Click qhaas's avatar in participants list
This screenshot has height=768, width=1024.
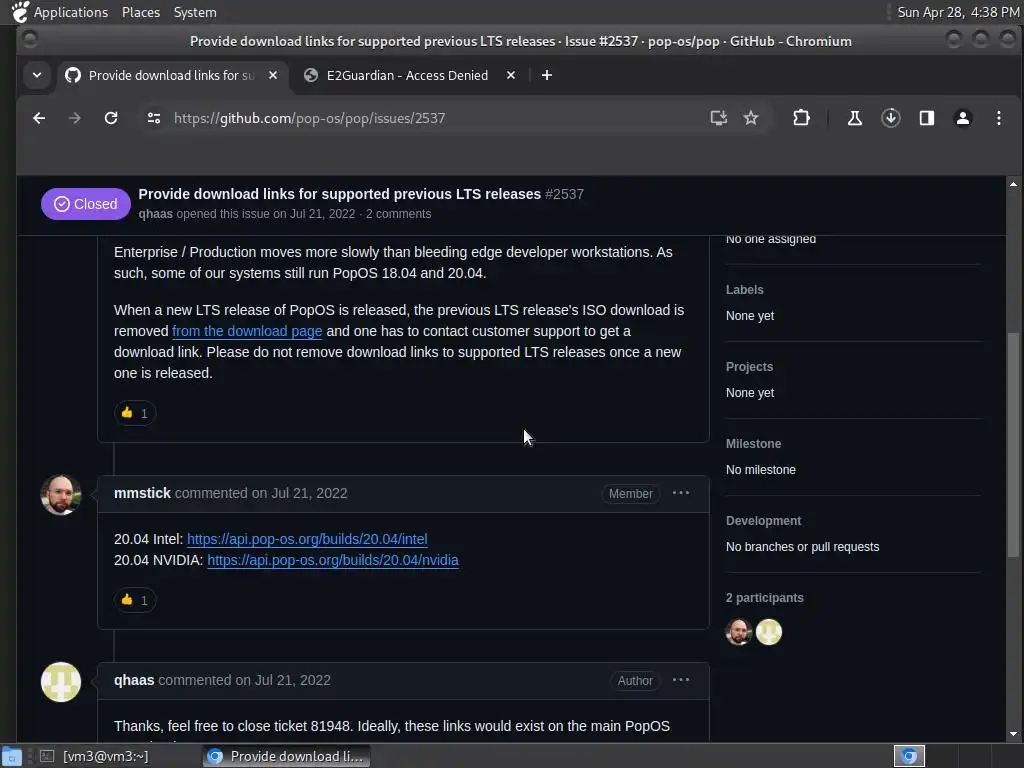[x=769, y=632]
